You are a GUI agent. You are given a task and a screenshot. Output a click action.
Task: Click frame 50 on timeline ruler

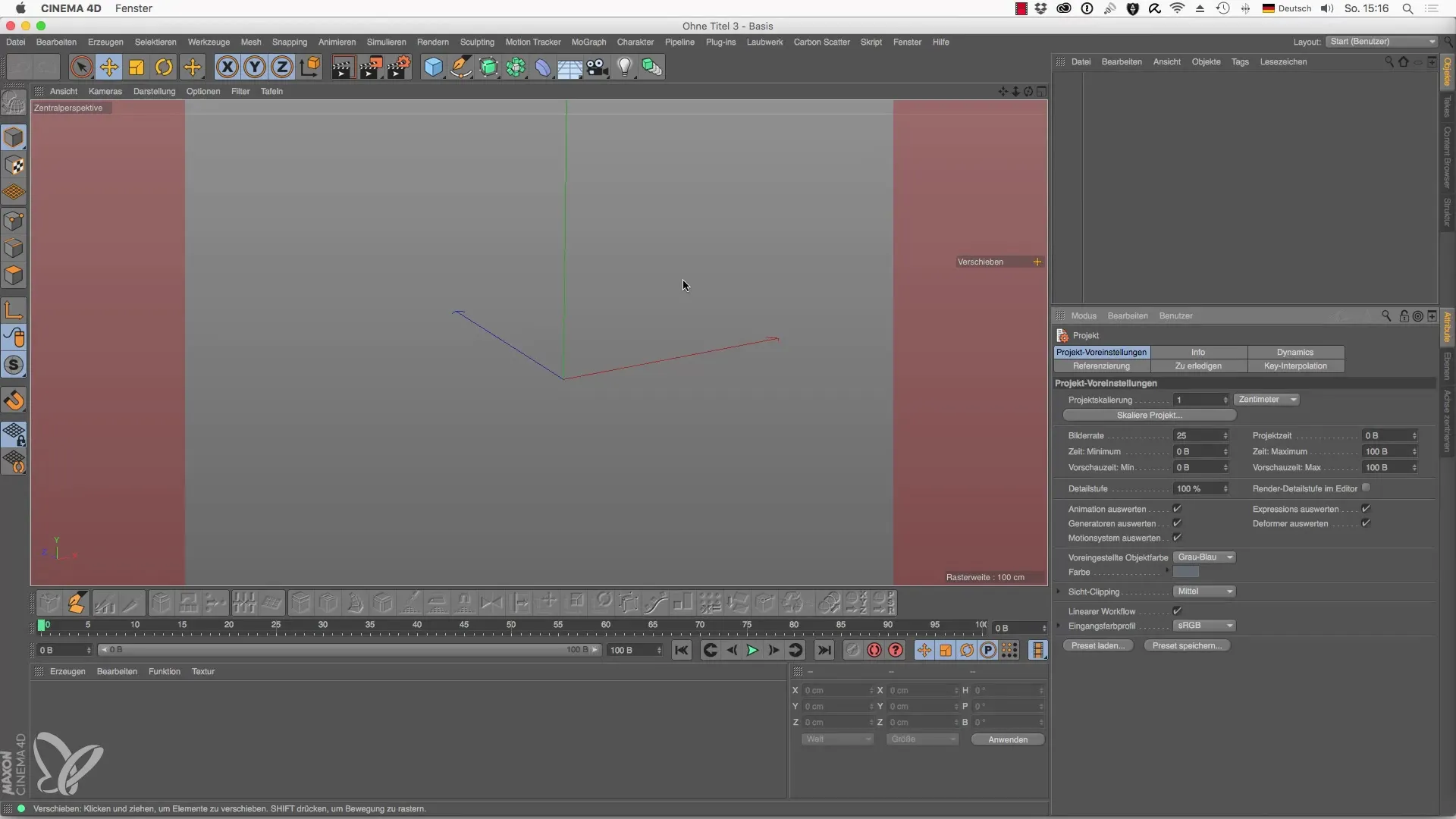click(x=511, y=626)
